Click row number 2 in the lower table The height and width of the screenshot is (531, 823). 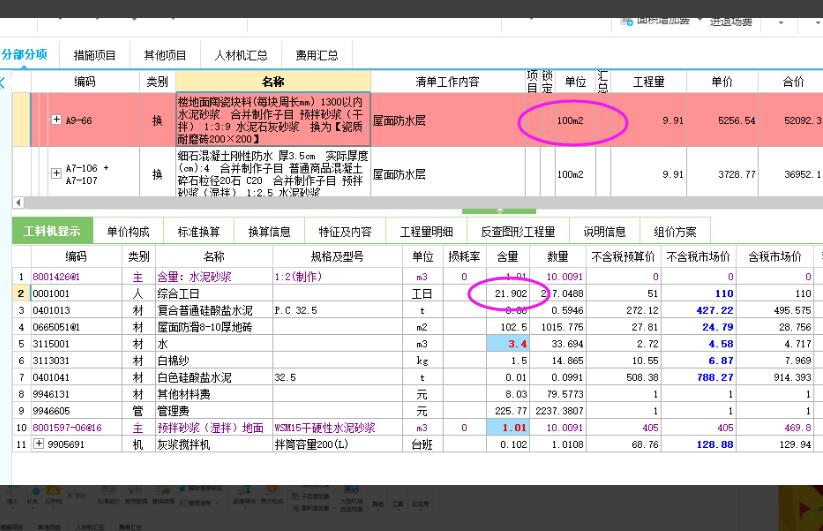(21, 293)
